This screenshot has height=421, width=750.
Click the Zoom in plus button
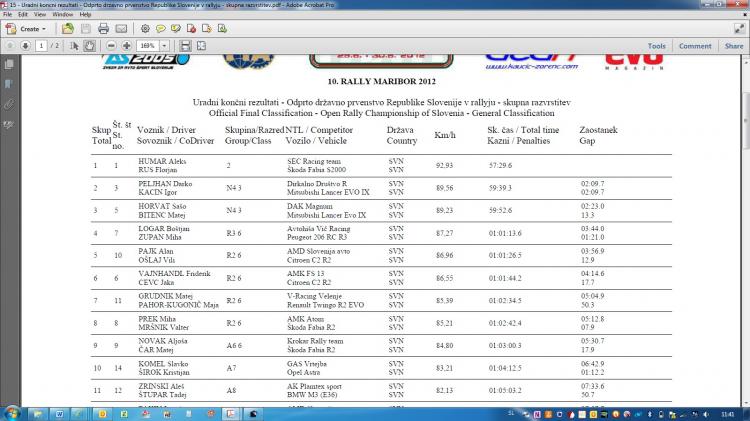[x=127, y=46]
